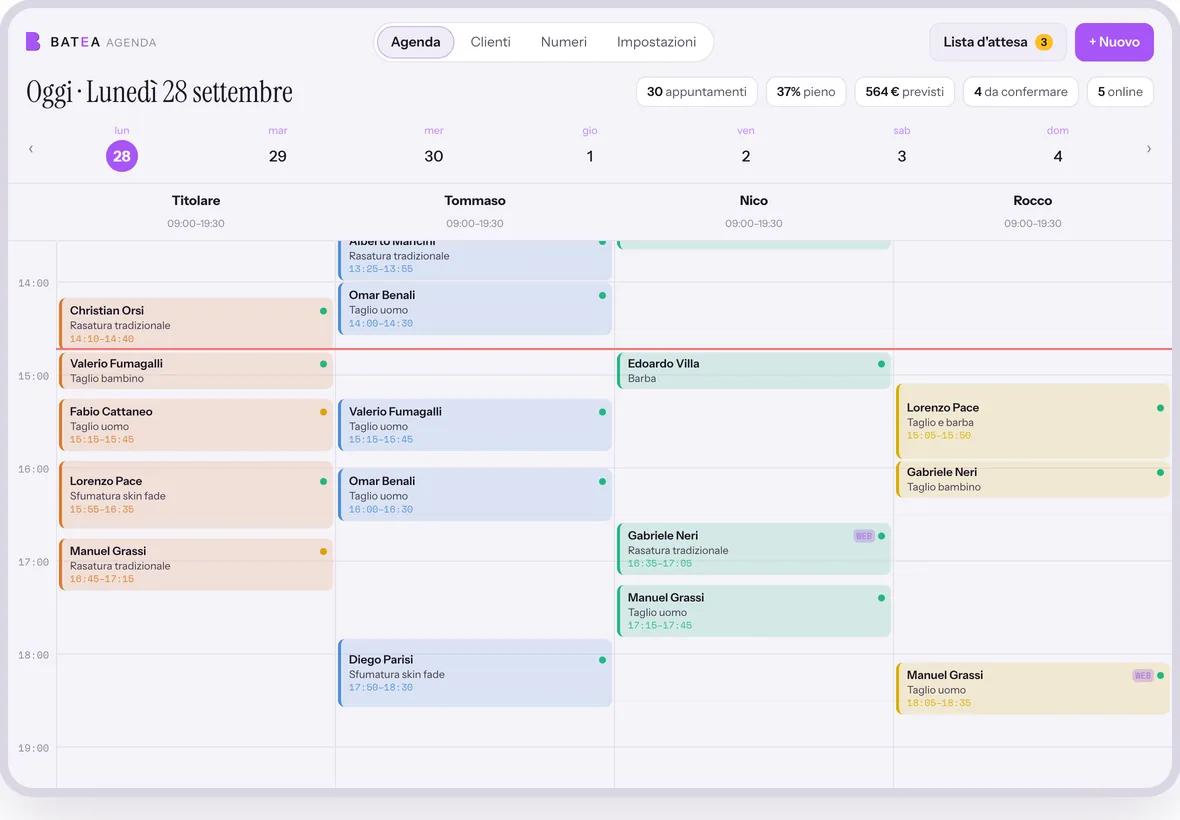The width and height of the screenshot is (1180, 820).
Task: Select Sunday 4 in week strip
Action: pos(1057,156)
